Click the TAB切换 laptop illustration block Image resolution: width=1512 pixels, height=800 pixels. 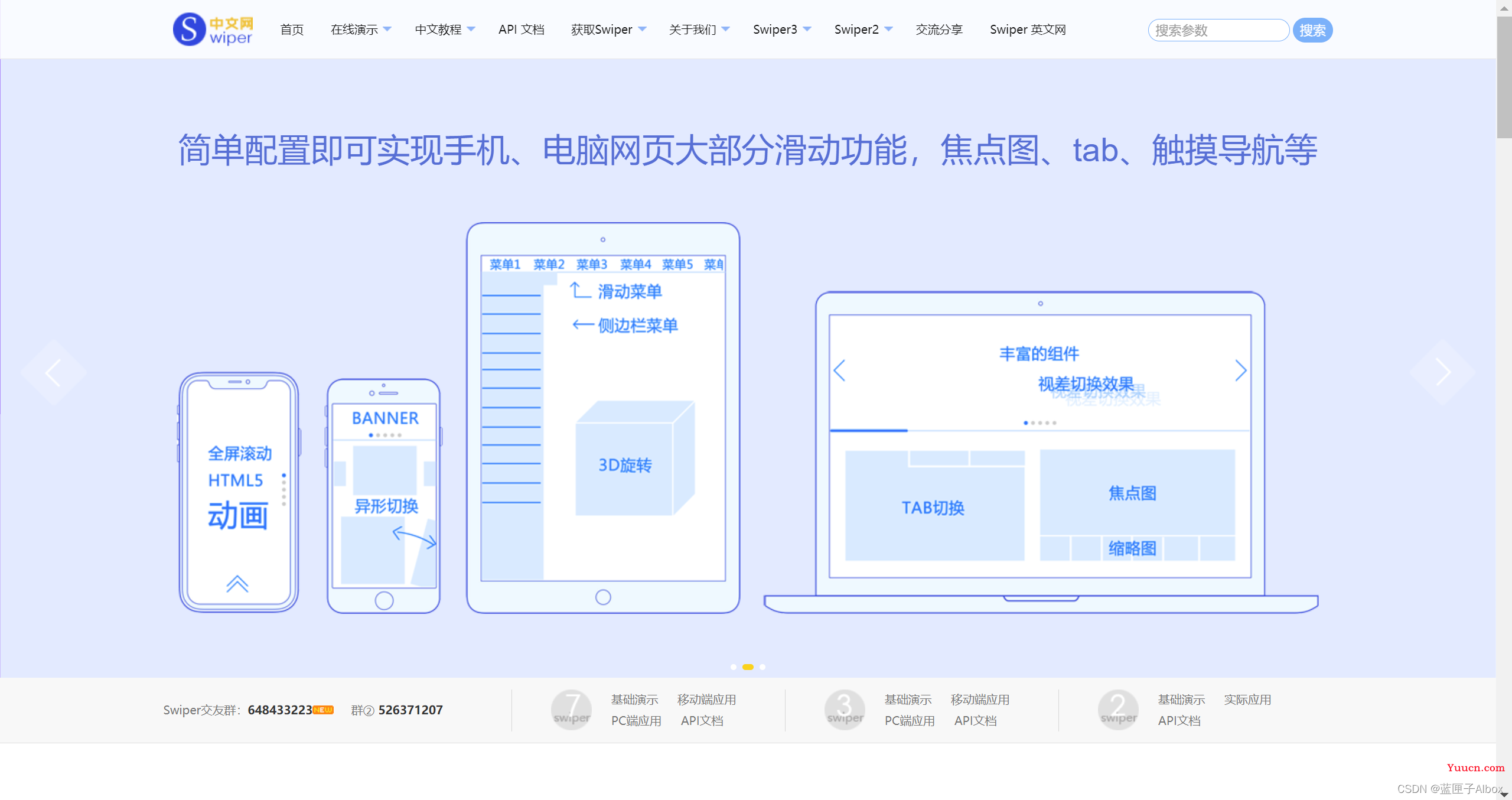(x=934, y=506)
